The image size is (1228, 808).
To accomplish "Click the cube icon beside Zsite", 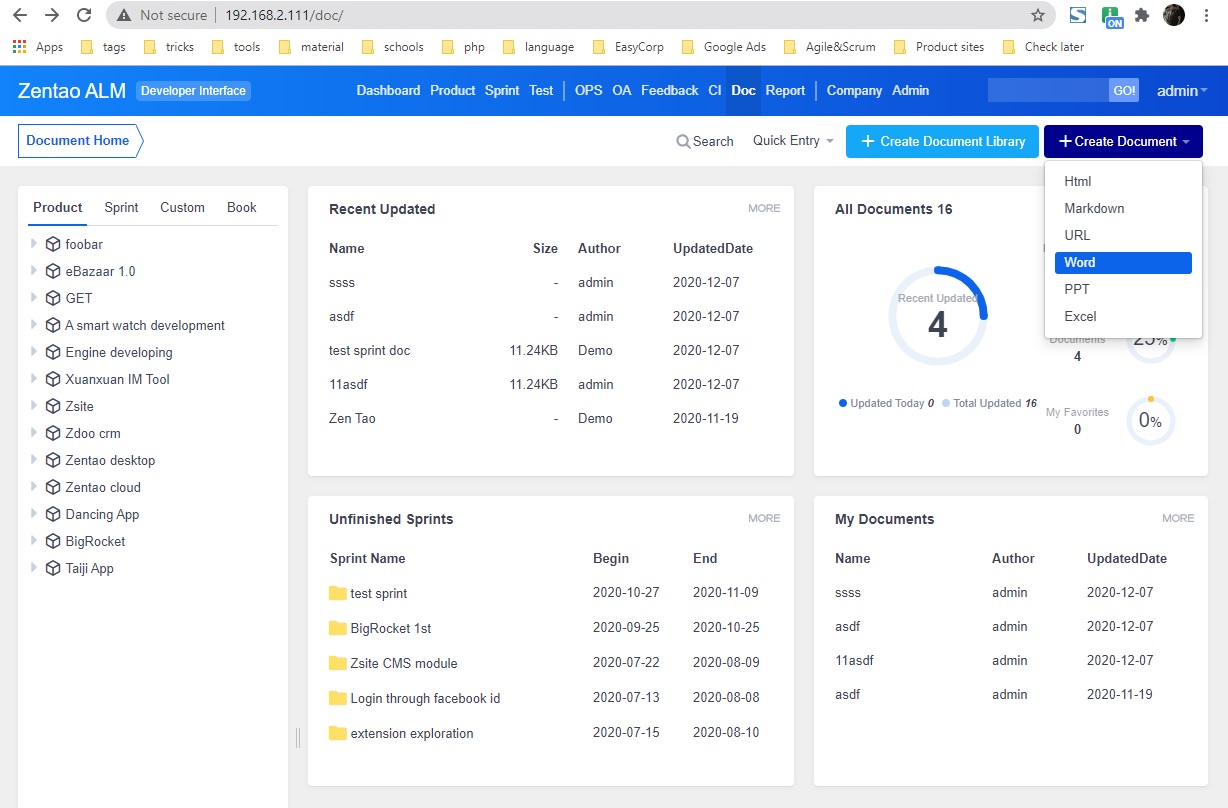I will pos(53,406).
